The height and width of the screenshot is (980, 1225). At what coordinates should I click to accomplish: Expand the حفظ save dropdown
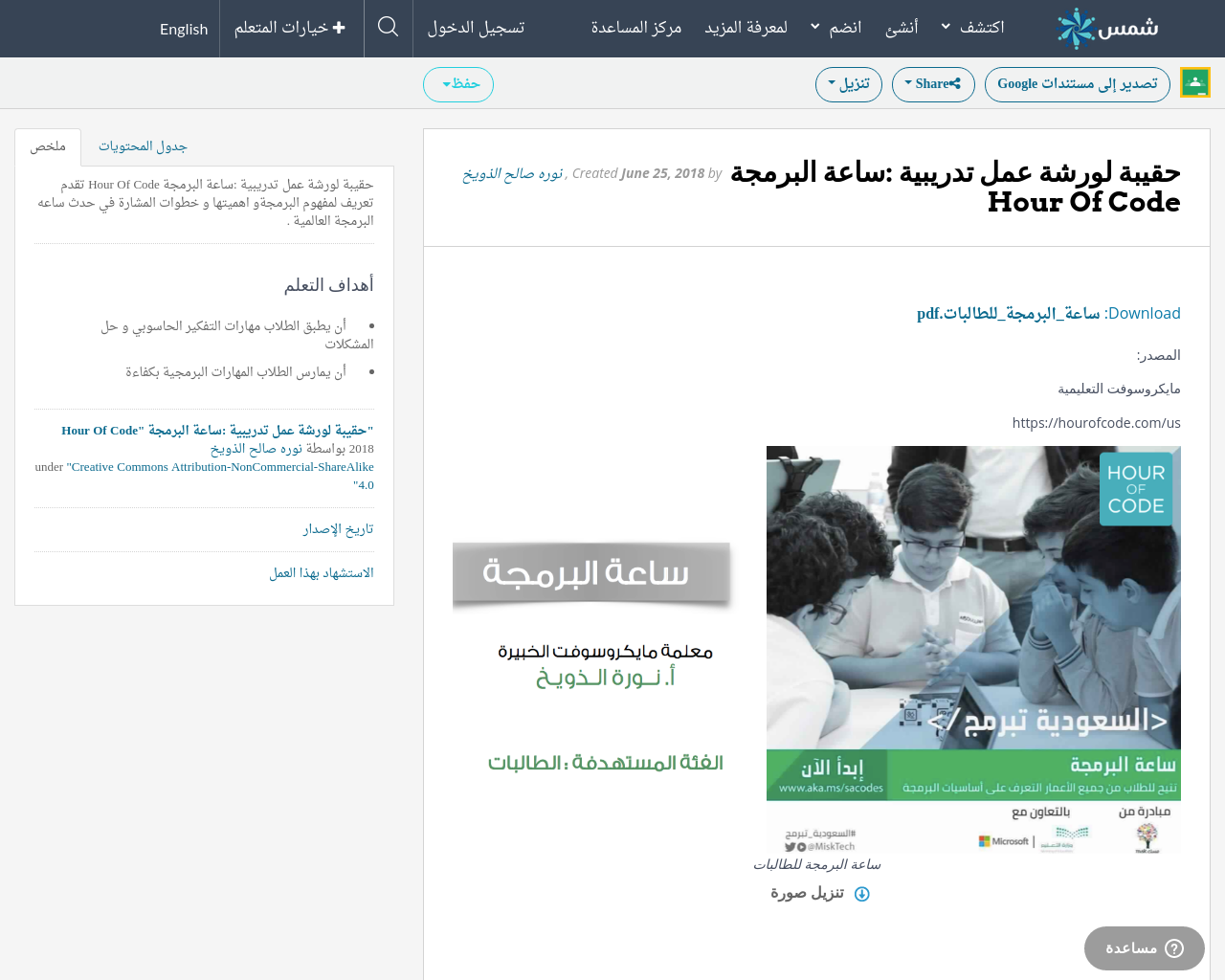point(458,84)
